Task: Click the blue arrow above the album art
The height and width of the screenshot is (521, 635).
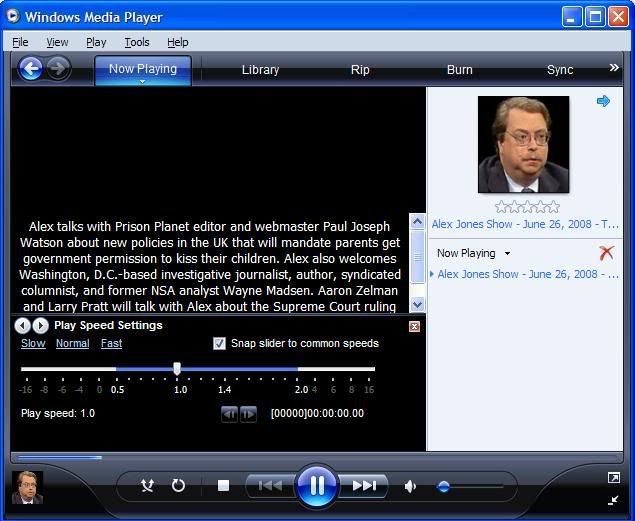Action: 603,101
